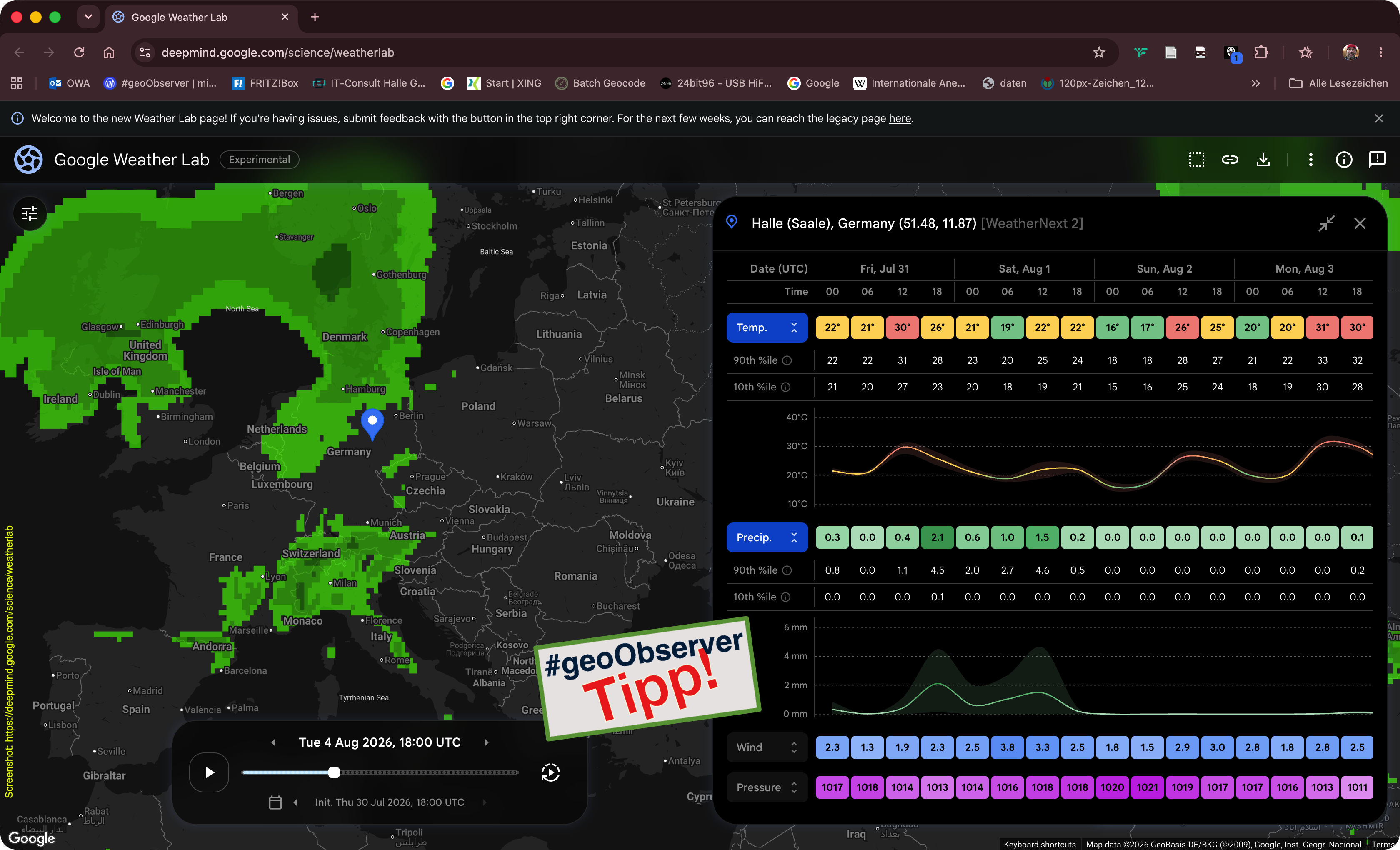
Task: Click the Init. Thu 30 Jul 2026 label
Action: point(390,802)
